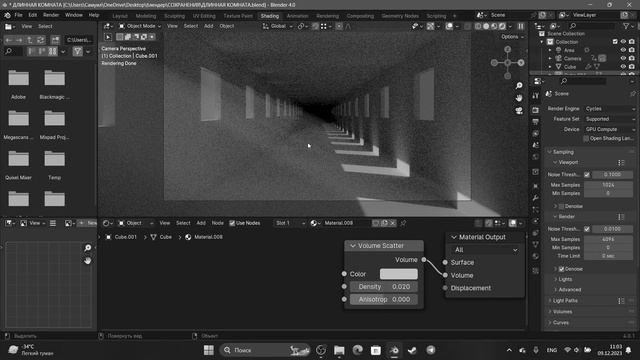640x360 pixels.
Task: Toggle X-ray mode in viewport header
Action: click(467, 26)
